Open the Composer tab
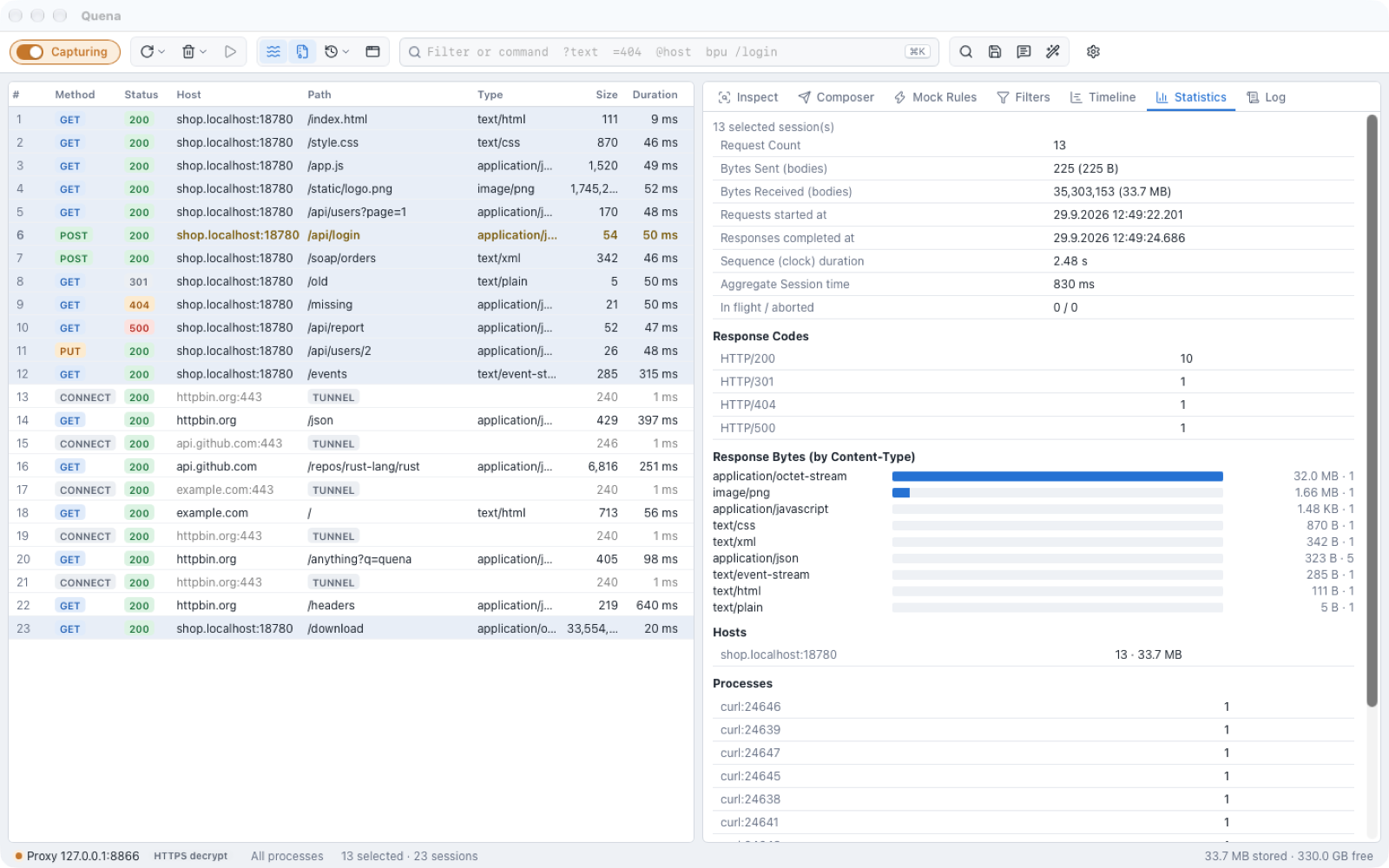The width and height of the screenshot is (1389, 868). point(836,97)
